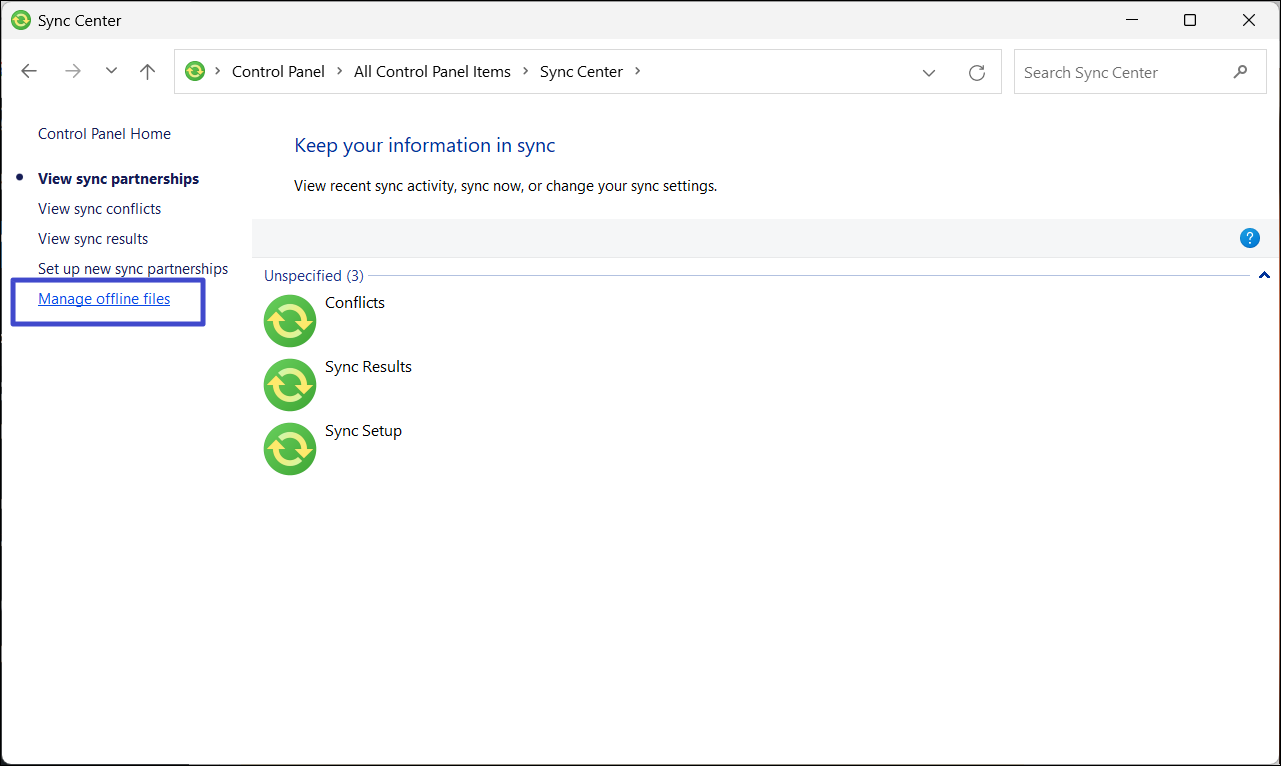Go up one level with up arrow
This screenshot has width=1281, height=766.
click(x=148, y=72)
